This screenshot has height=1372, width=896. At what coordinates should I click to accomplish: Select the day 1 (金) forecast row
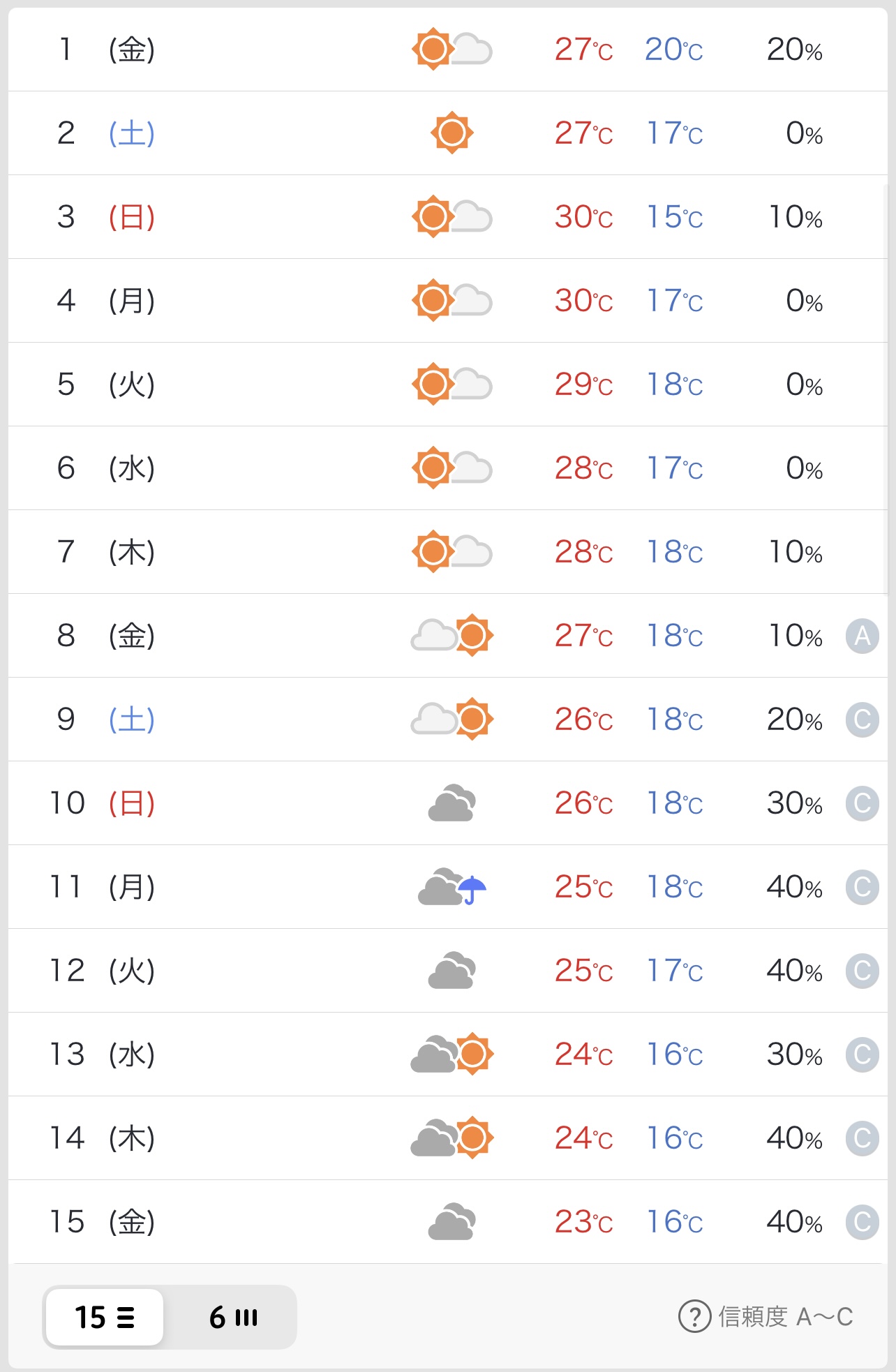point(447,50)
